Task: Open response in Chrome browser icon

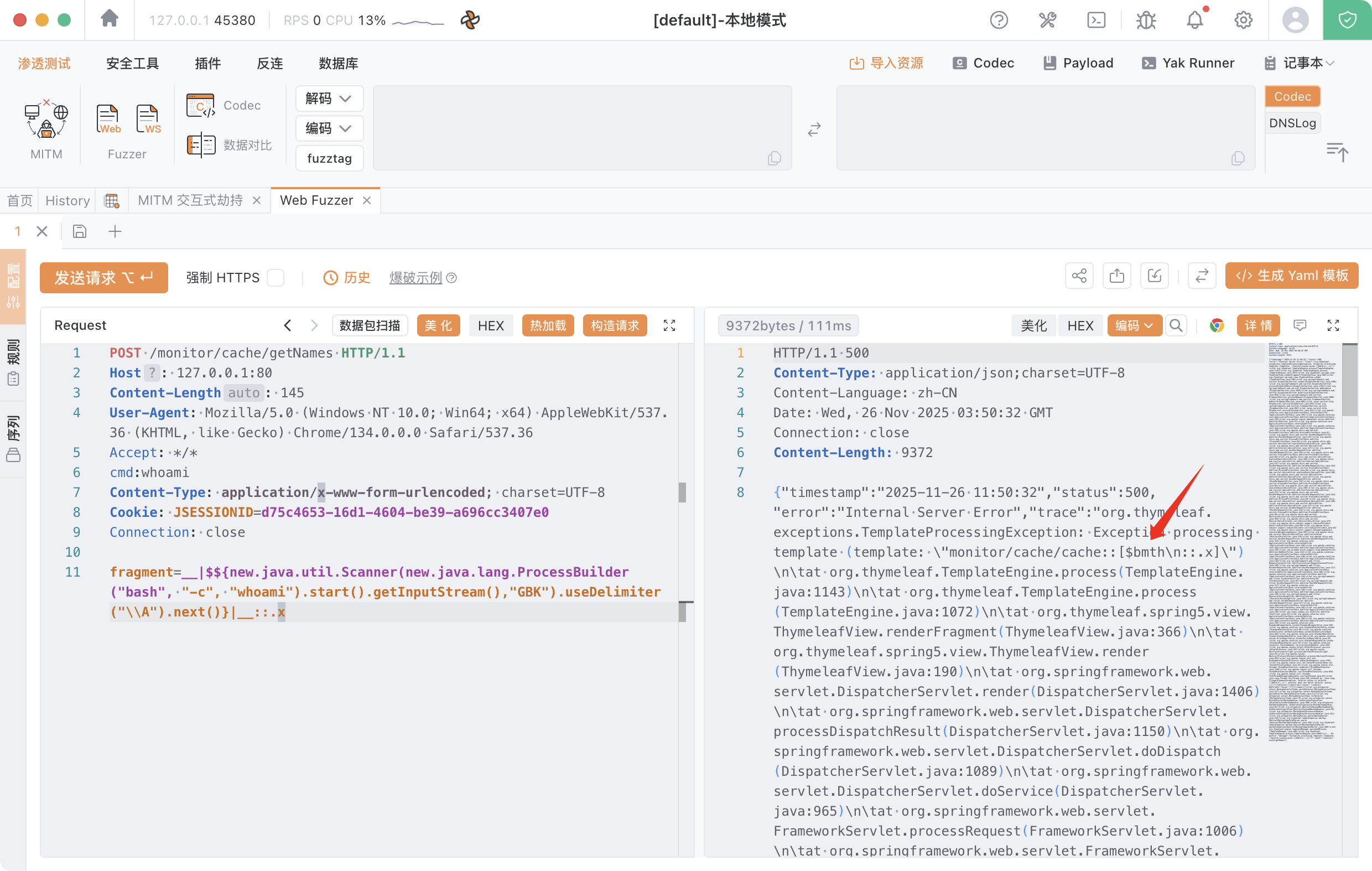Action: pyautogui.click(x=1217, y=325)
